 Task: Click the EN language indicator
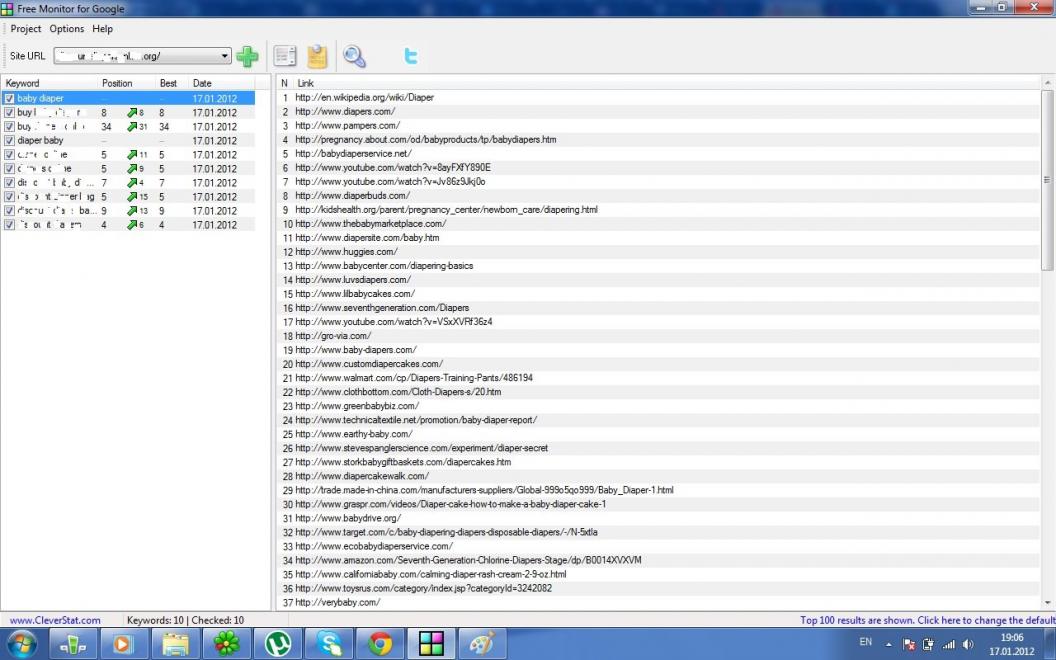click(865, 642)
